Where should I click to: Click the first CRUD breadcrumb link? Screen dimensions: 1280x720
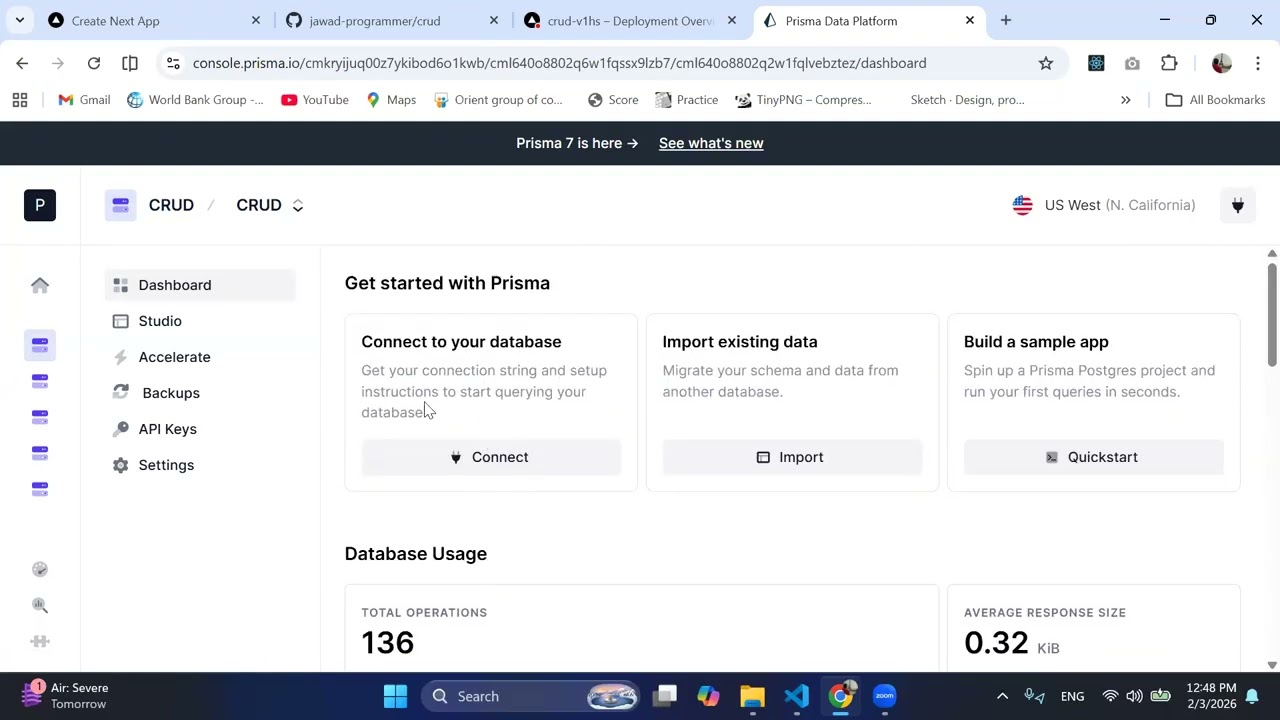coord(171,205)
